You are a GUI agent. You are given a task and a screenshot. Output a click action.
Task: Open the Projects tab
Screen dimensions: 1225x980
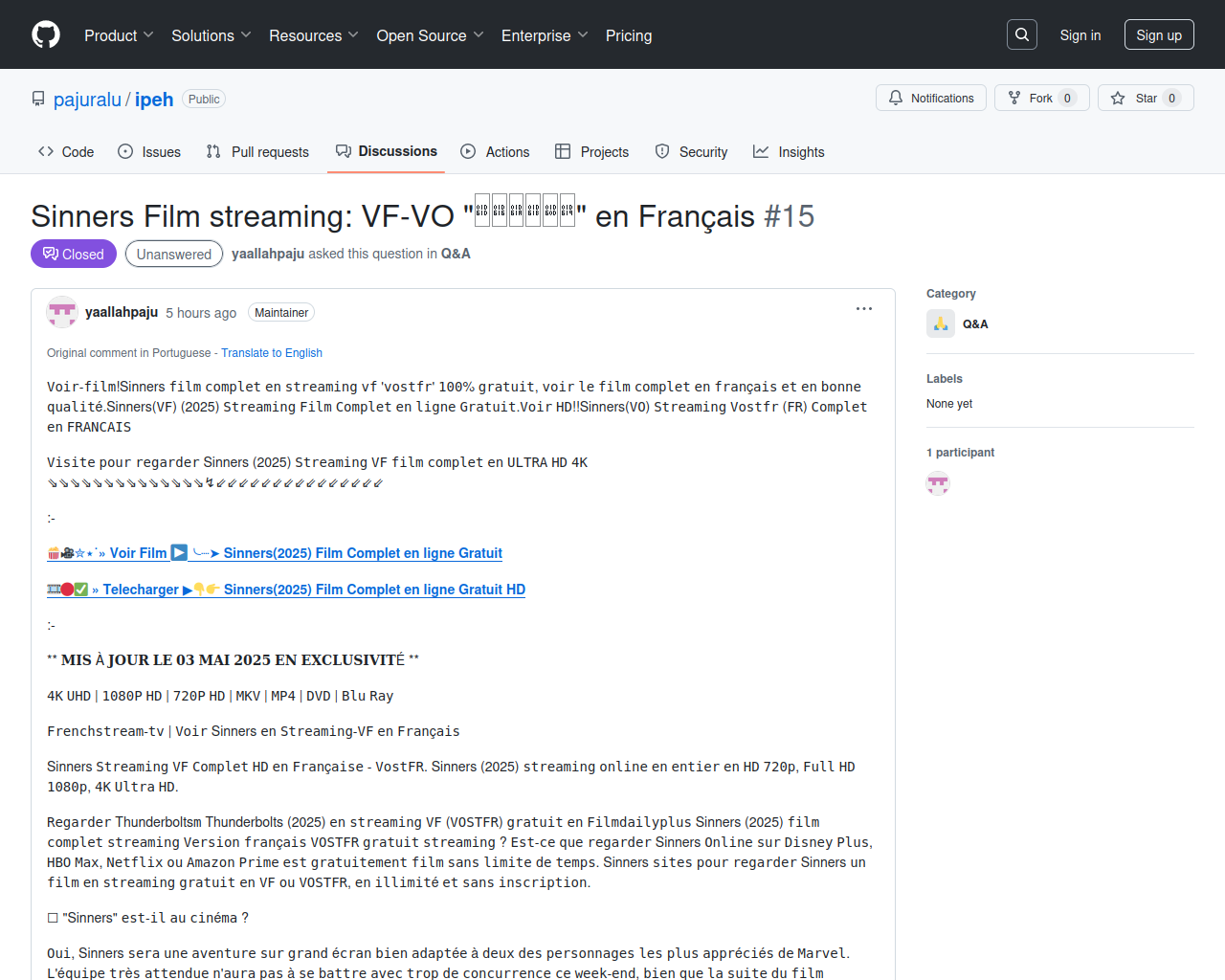[x=591, y=151]
